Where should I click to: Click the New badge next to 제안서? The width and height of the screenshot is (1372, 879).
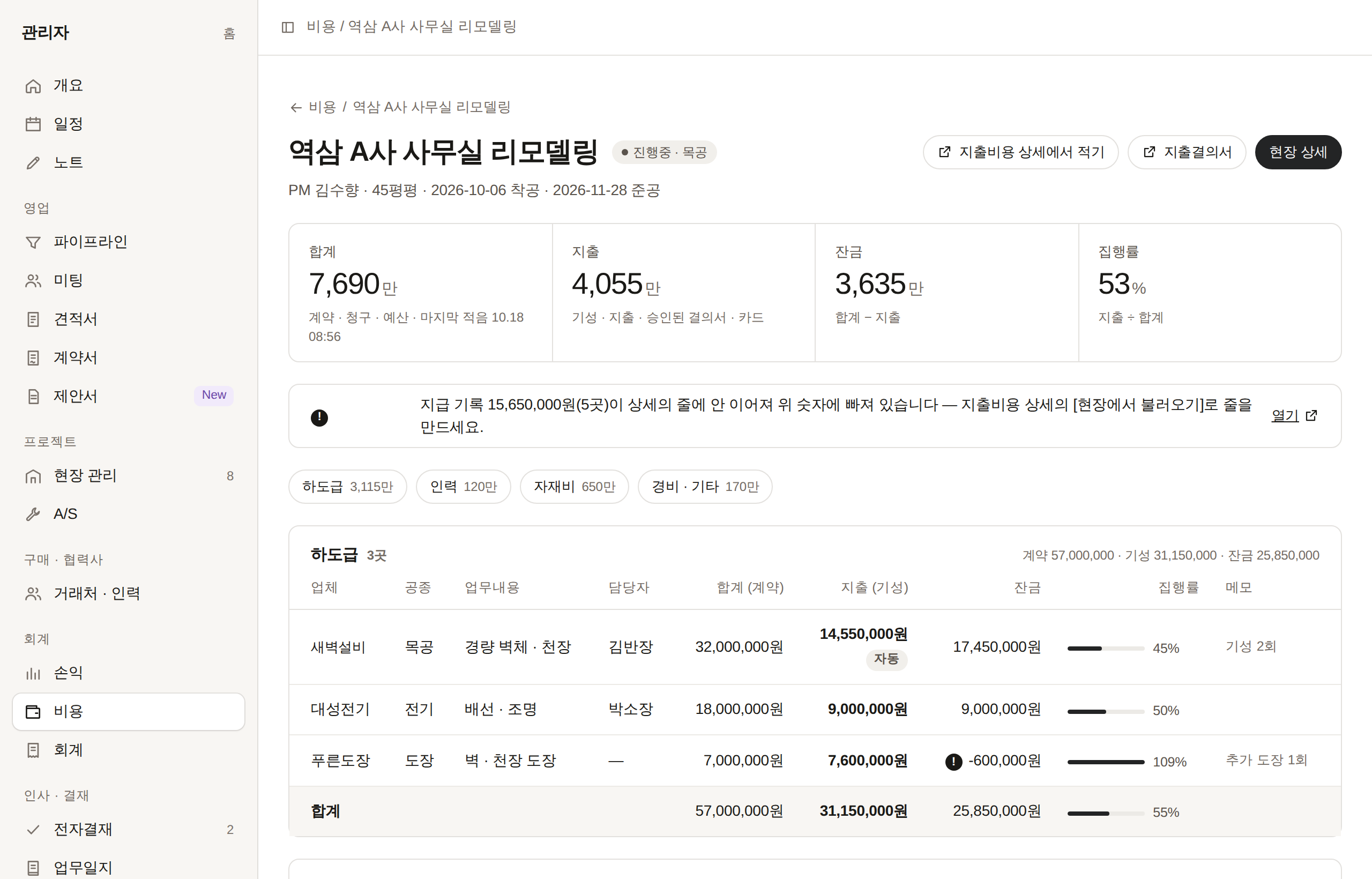[x=214, y=395]
